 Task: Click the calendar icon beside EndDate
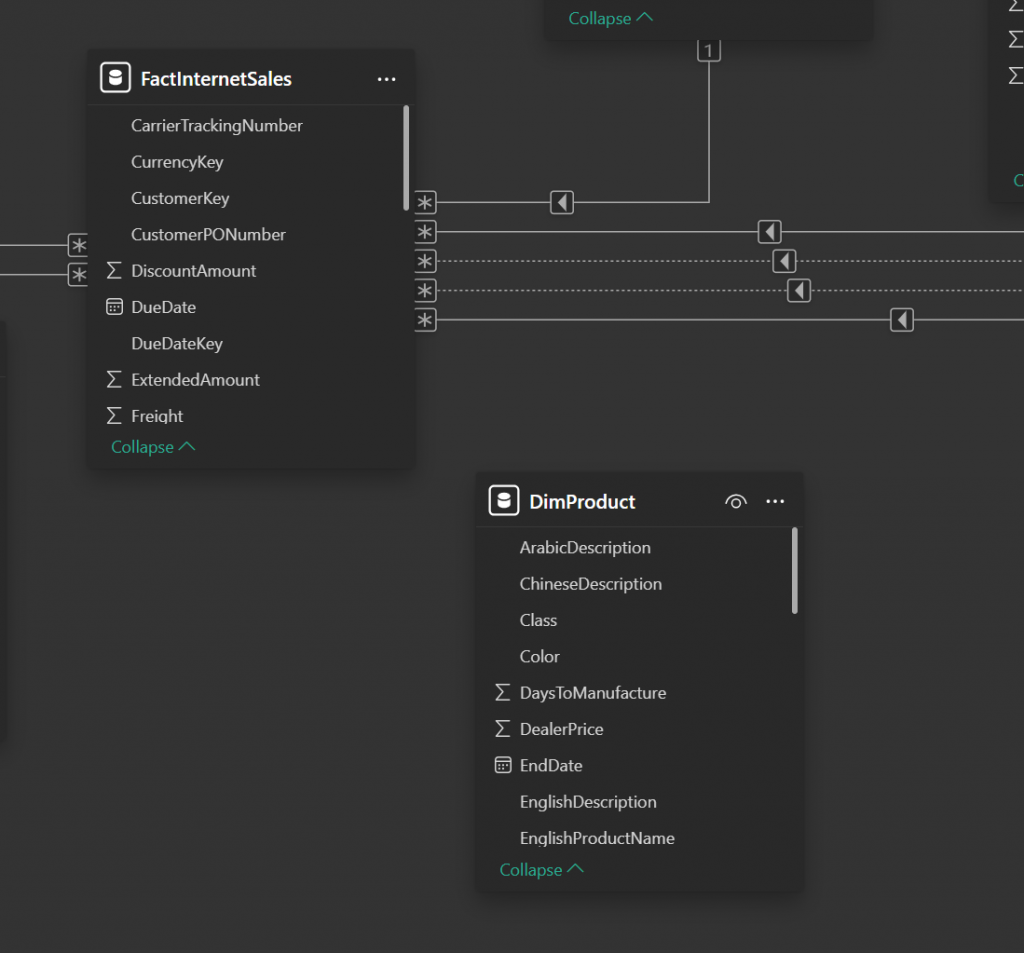[503, 765]
